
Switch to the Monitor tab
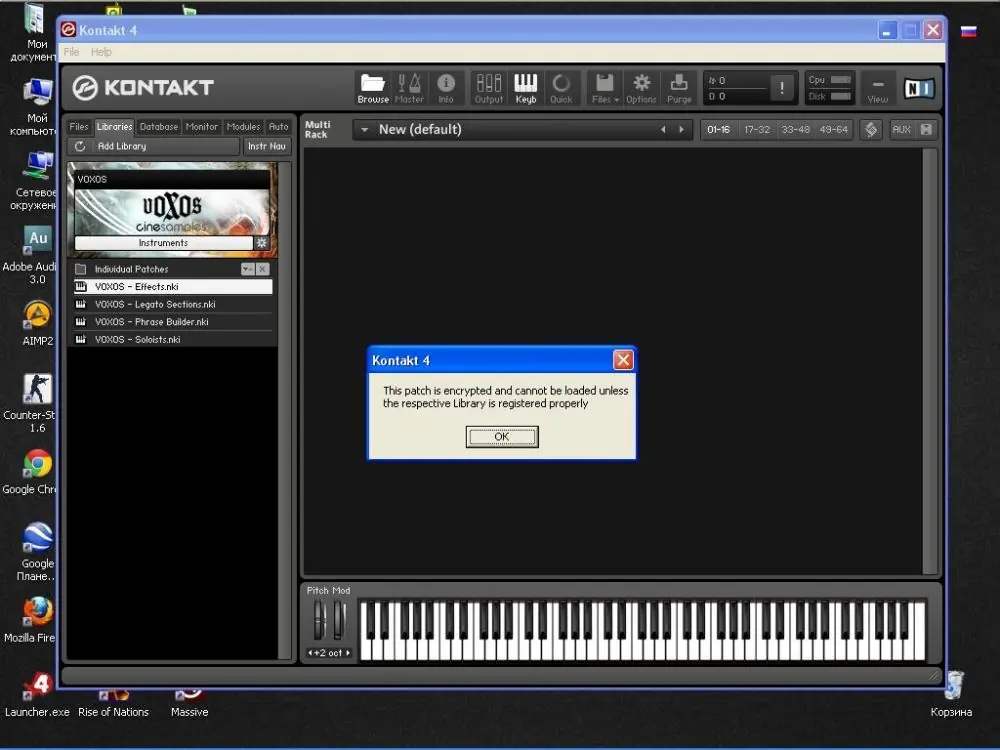pos(202,127)
